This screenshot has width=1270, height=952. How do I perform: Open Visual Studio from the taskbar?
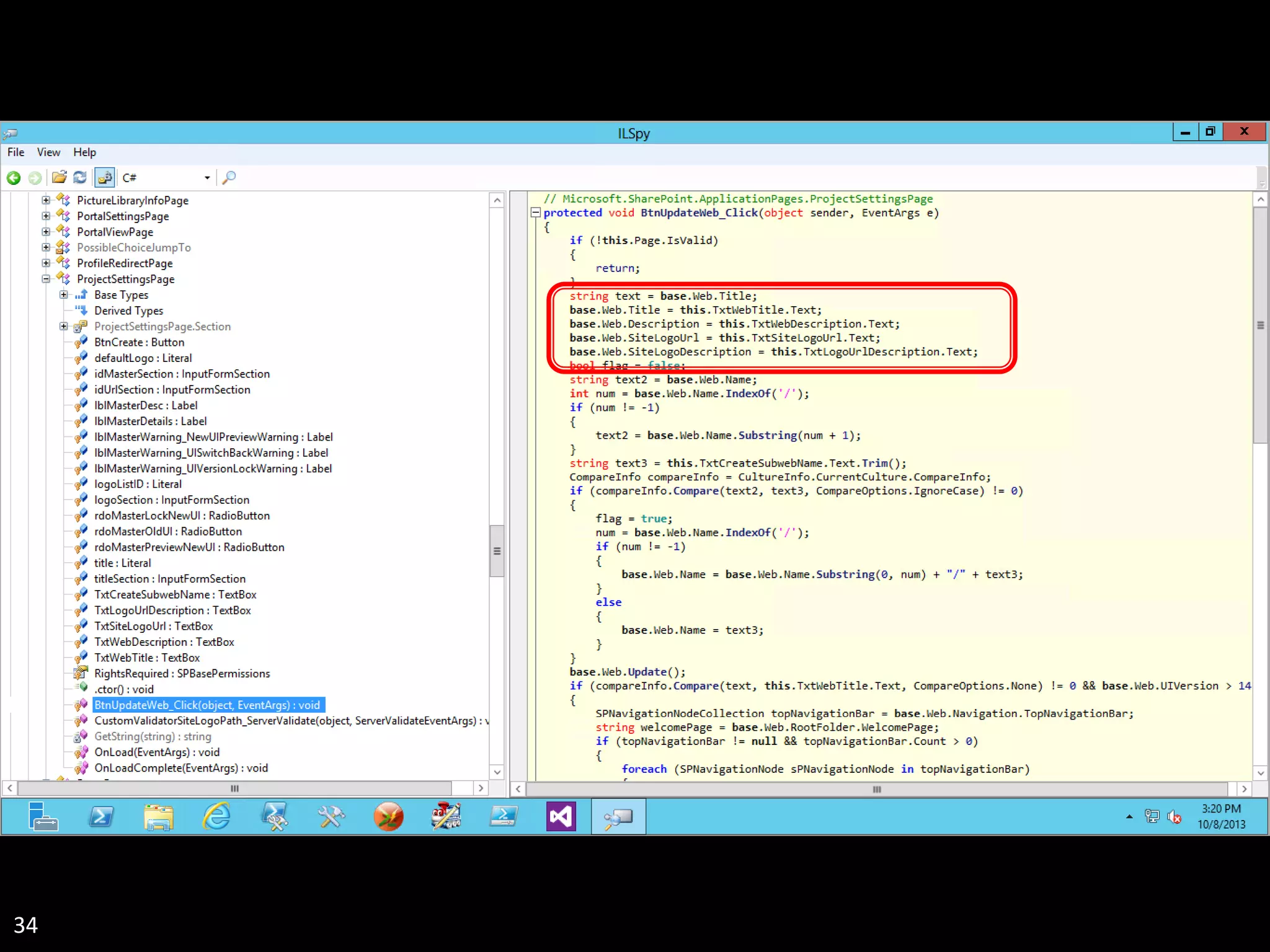click(561, 816)
